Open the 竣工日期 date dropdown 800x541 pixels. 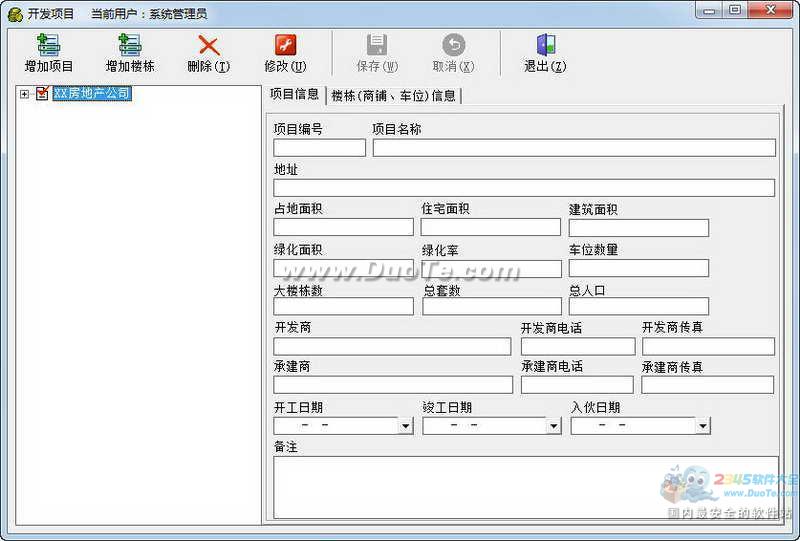click(553, 426)
